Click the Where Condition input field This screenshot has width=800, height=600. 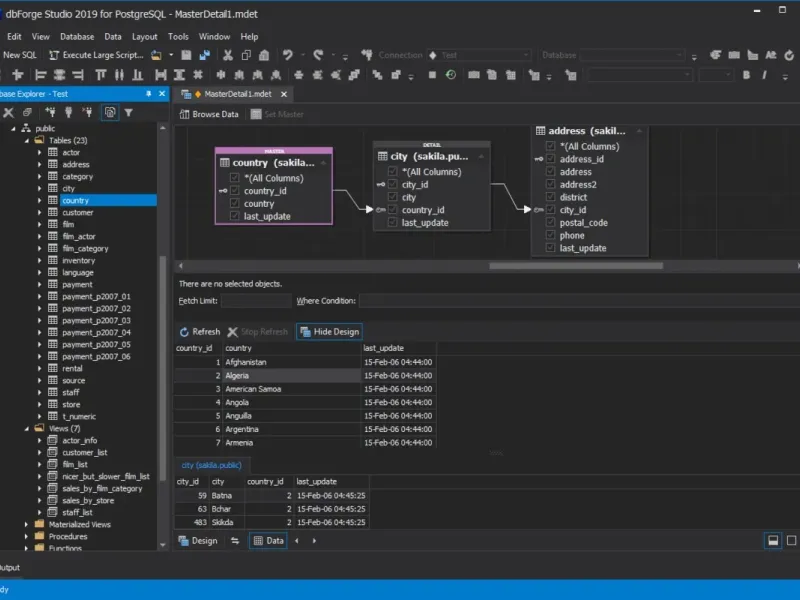coord(579,301)
